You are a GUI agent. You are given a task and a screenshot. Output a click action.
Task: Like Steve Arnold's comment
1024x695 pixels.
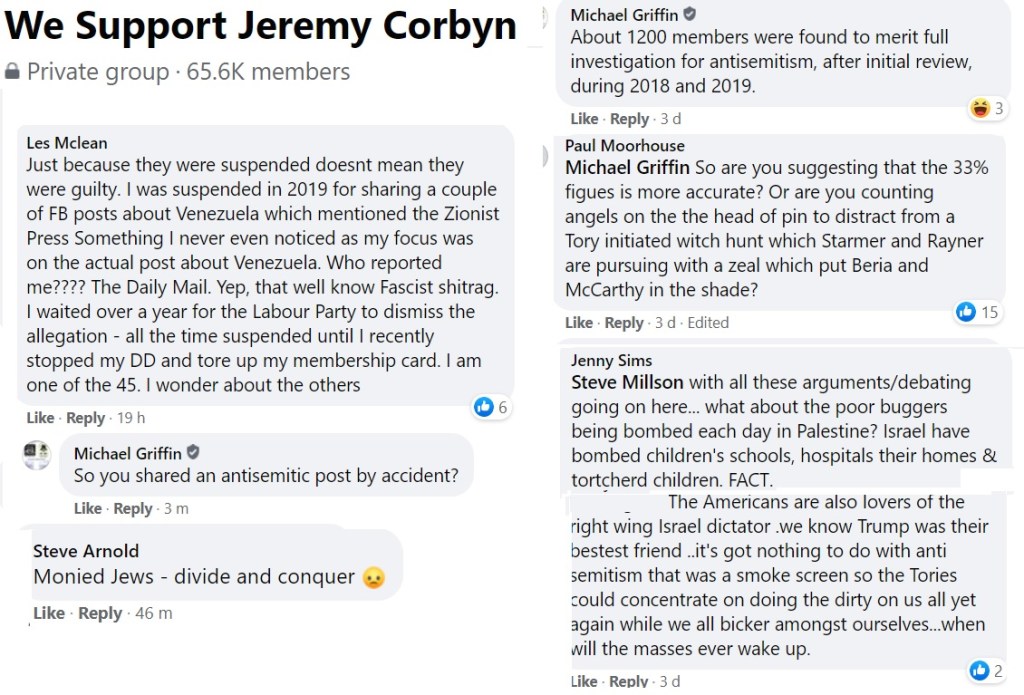point(49,613)
